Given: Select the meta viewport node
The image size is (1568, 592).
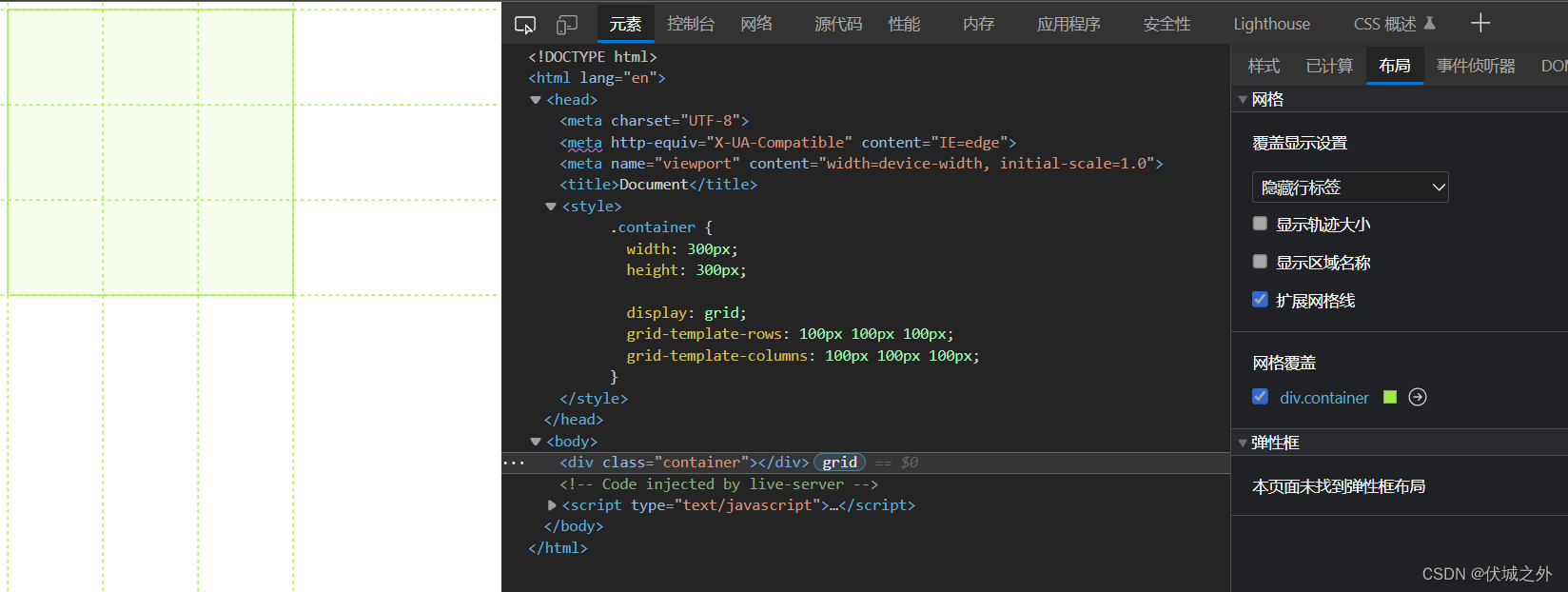Looking at the screenshot, I should (861, 164).
